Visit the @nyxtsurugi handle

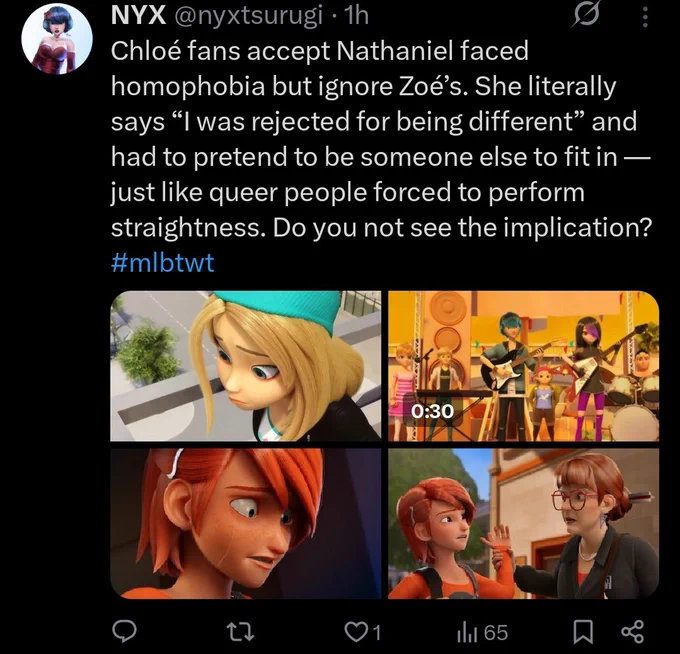[248, 16]
